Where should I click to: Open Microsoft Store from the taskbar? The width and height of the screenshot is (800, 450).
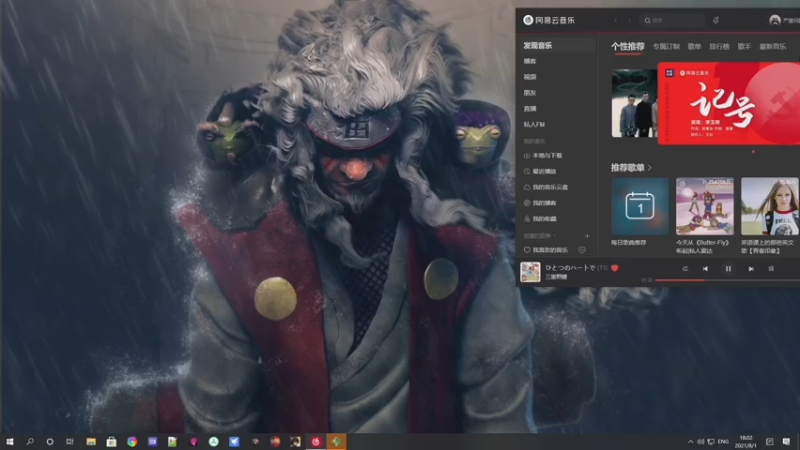(111, 441)
